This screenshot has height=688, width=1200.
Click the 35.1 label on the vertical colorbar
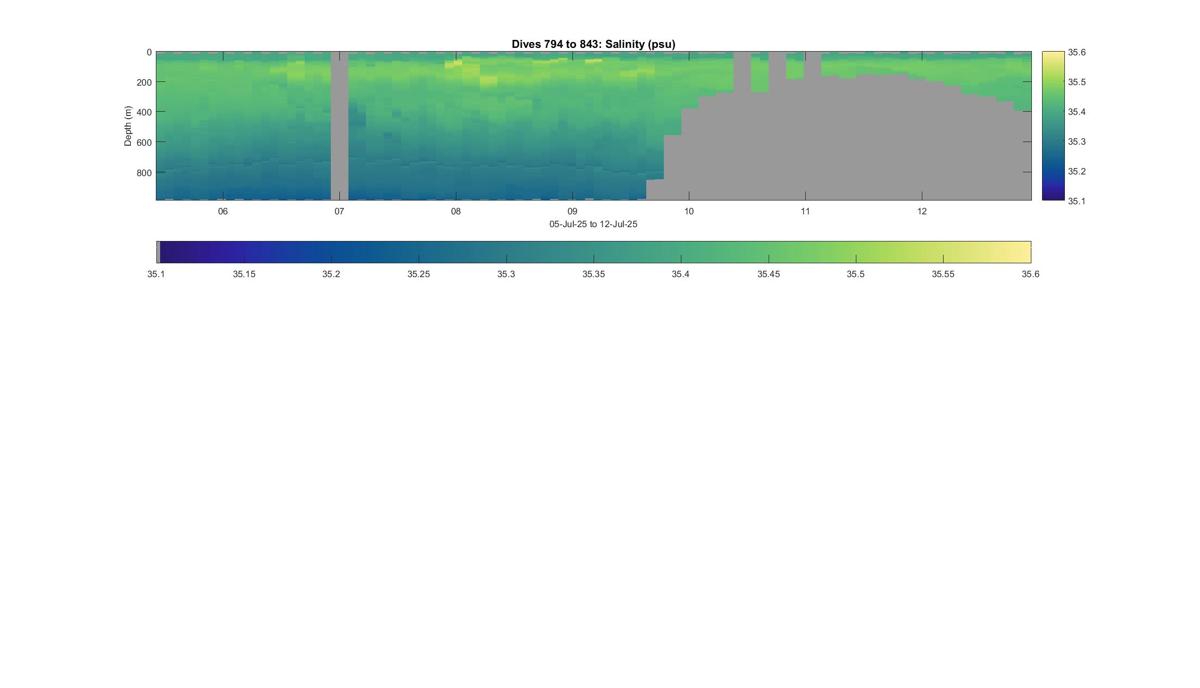pyautogui.click(x=1077, y=201)
